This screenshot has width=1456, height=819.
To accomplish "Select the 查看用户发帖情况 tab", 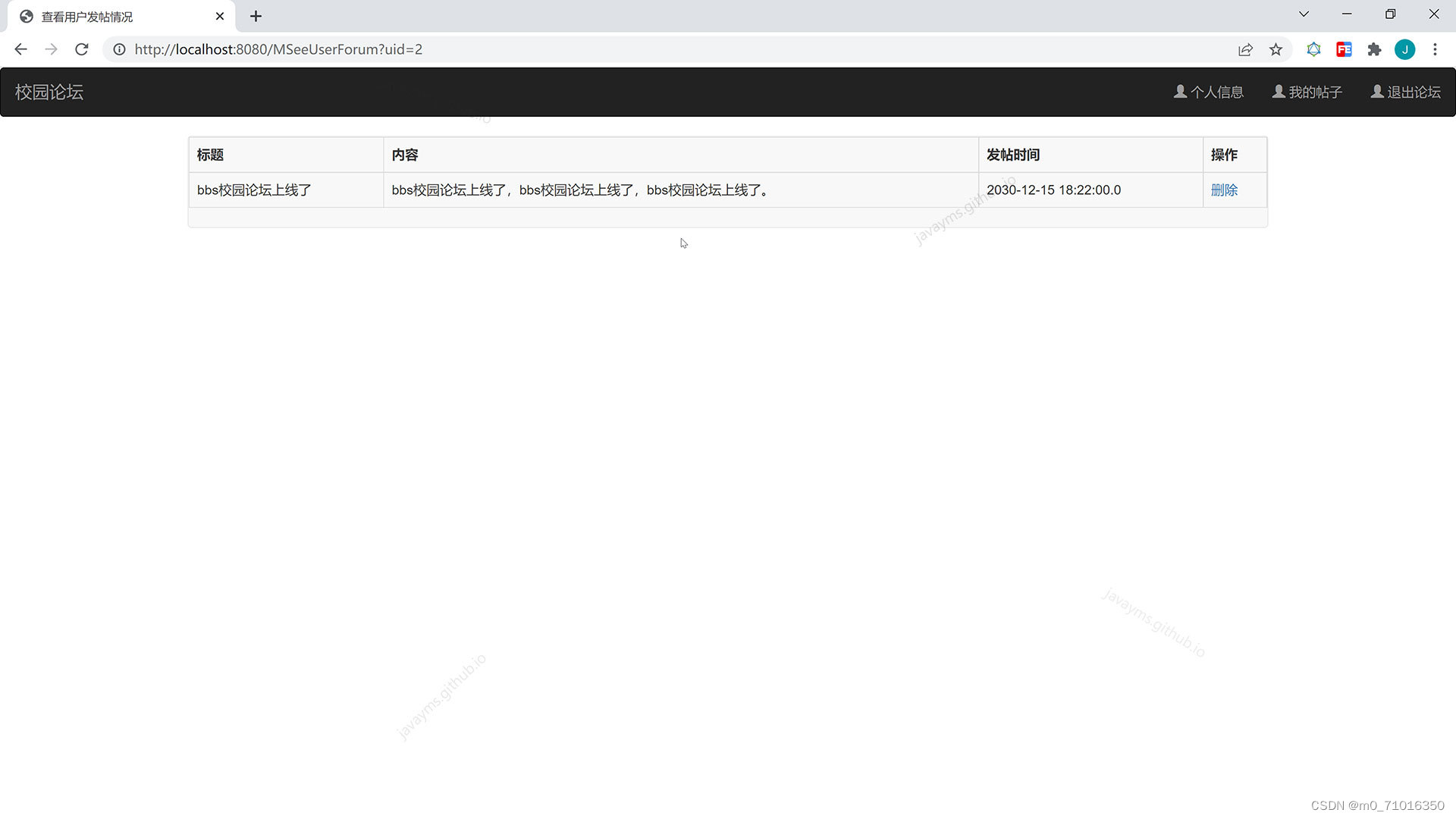I will [106, 16].
